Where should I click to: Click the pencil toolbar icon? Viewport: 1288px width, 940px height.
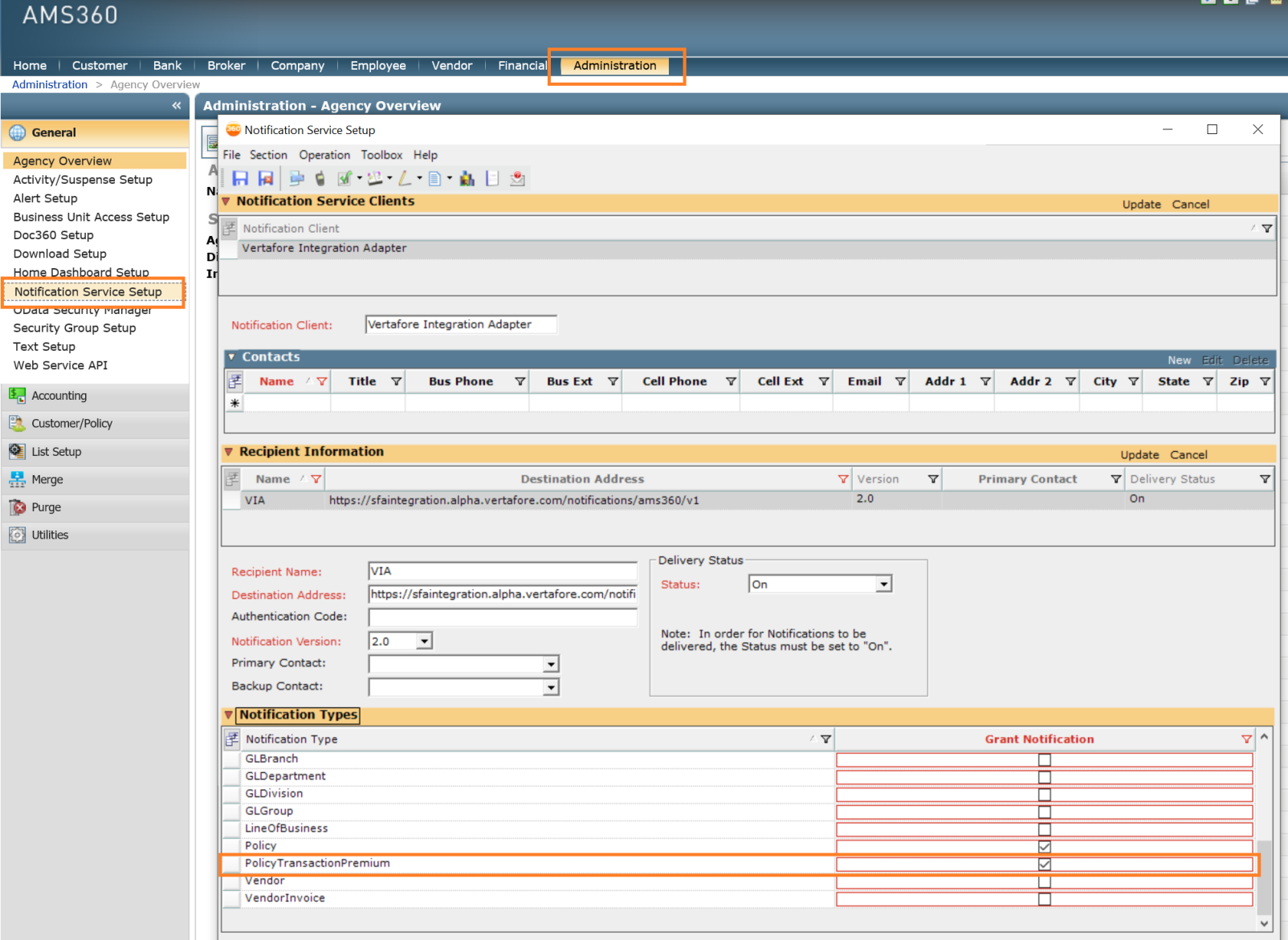(x=406, y=178)
